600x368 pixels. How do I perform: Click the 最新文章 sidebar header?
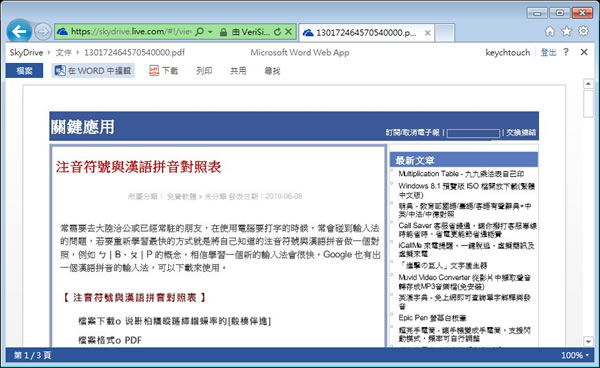[x=464, y=160]
